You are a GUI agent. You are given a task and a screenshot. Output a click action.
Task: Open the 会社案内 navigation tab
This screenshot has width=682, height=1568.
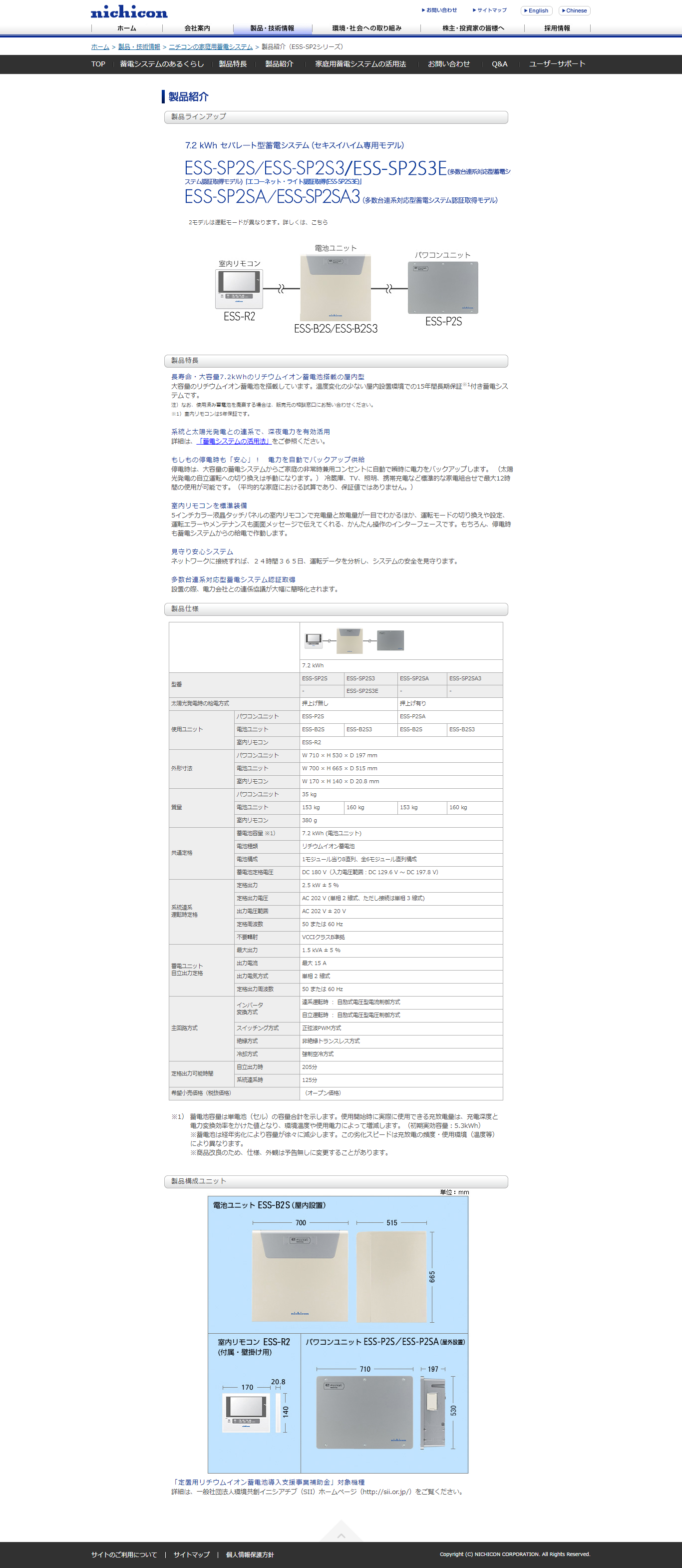pyautogui.click(x=197, y=28)
